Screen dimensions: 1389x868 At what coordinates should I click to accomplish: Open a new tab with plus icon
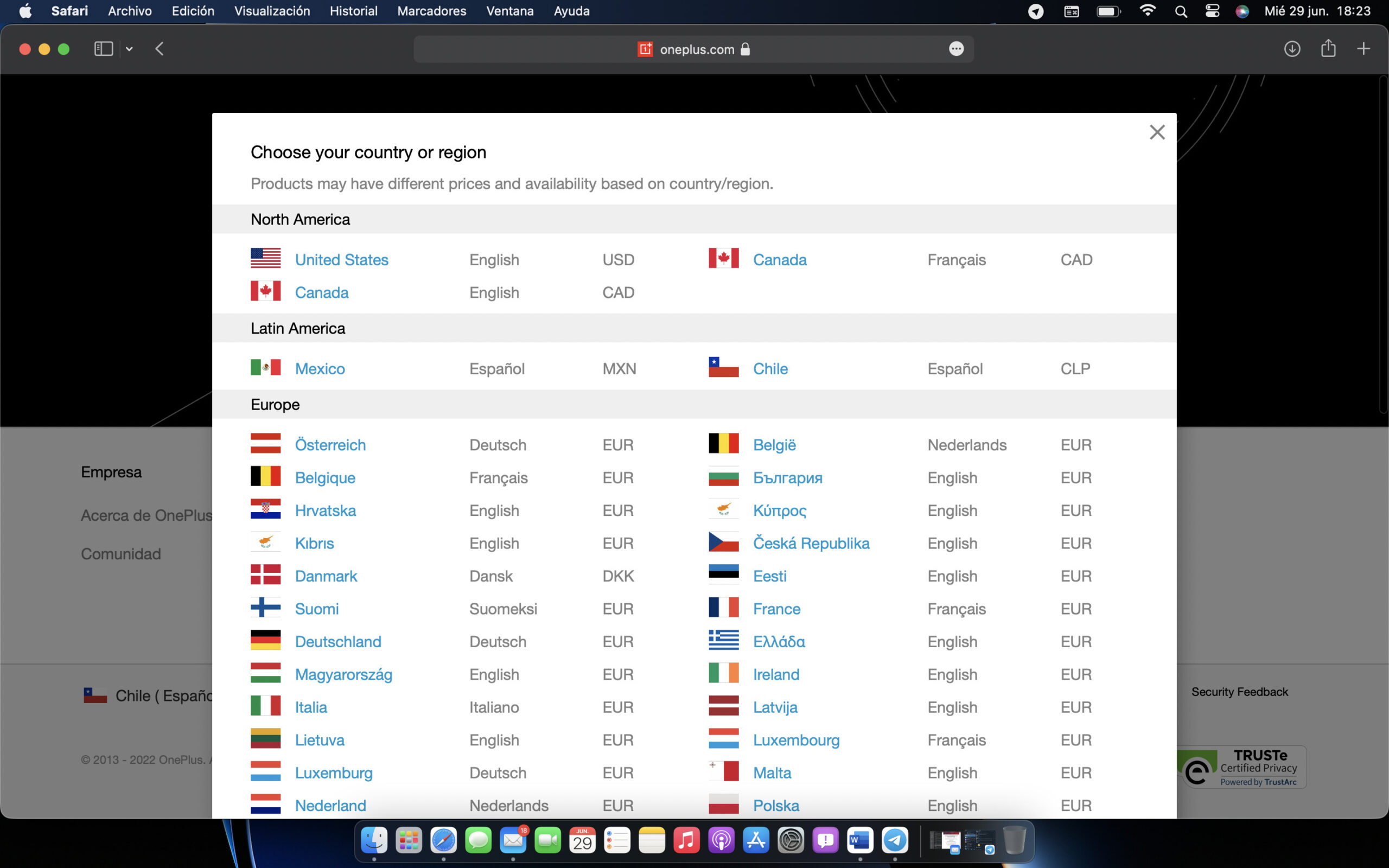click(1363, 49)
